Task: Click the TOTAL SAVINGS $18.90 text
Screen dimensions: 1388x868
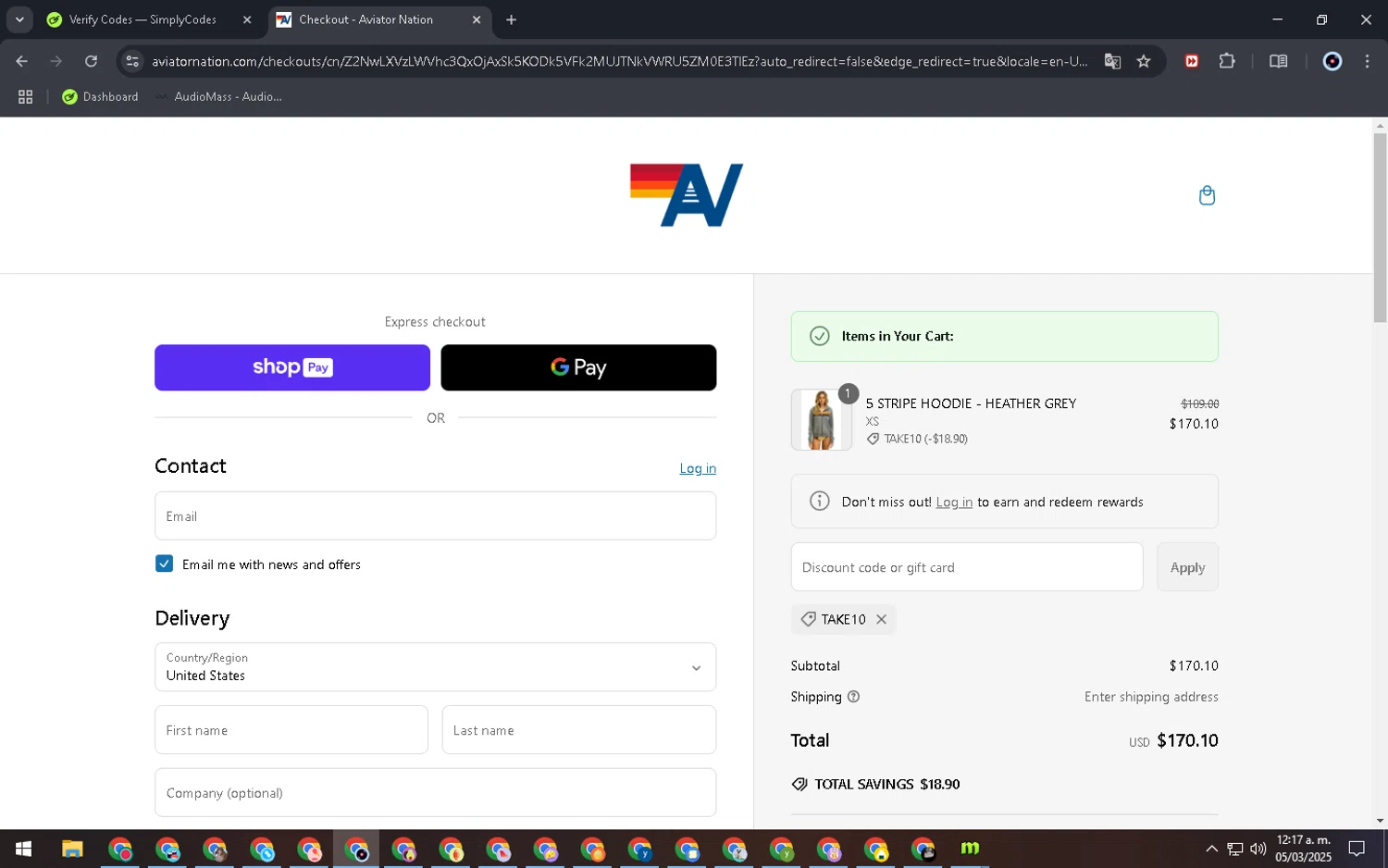Action: [886, 784]
